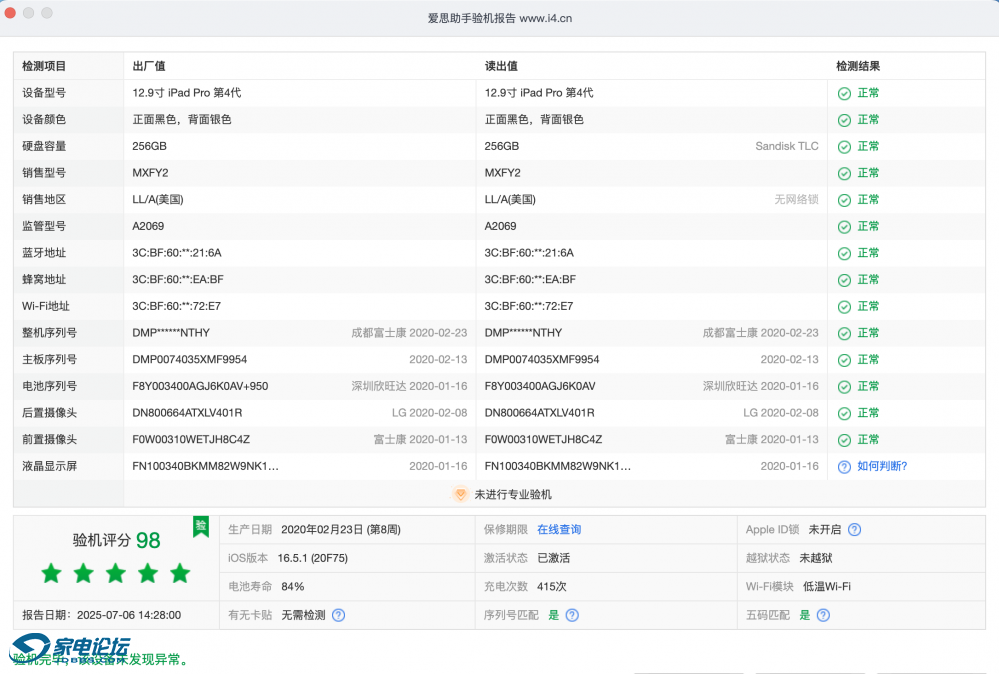Click production date 2020年02月23日
Screen dimensions: 999x674
coord(341,529)
